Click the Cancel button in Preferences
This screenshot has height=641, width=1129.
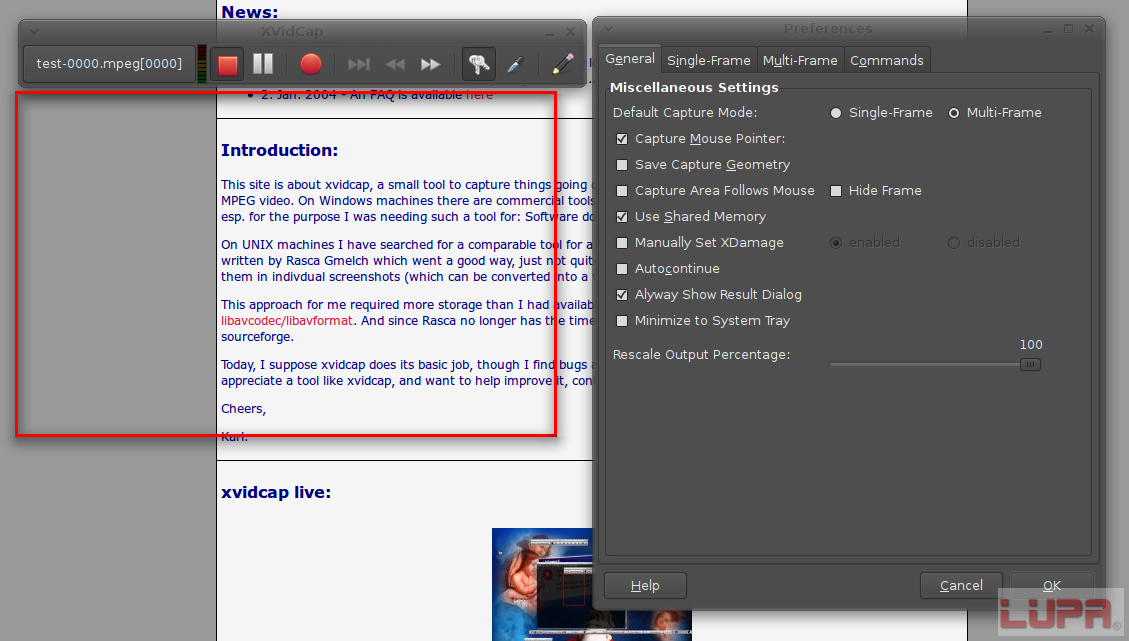tap(961, 585)
